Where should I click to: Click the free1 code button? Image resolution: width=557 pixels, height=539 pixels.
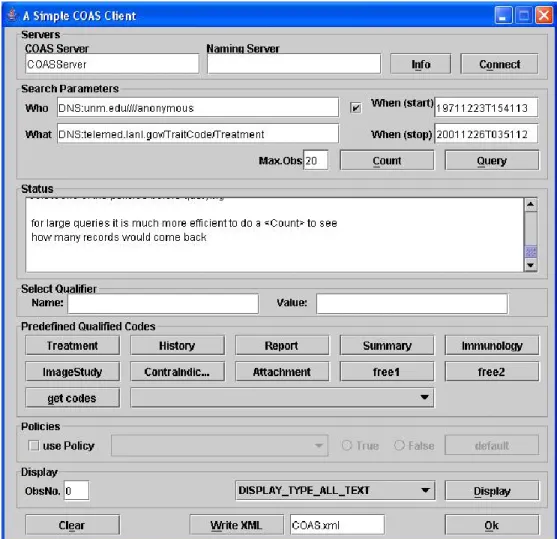click(387, 372)
